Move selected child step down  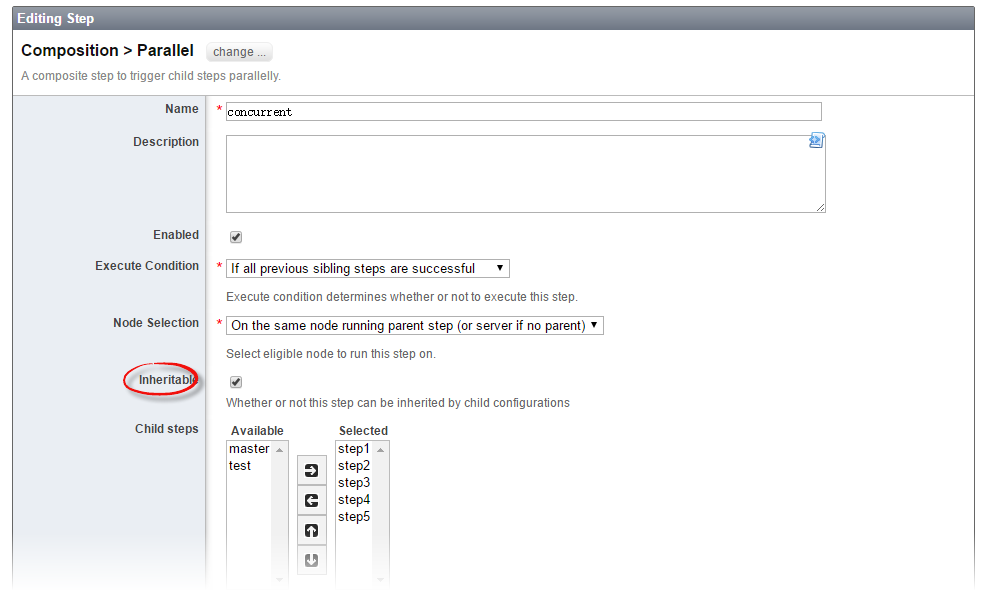[312, 560]
